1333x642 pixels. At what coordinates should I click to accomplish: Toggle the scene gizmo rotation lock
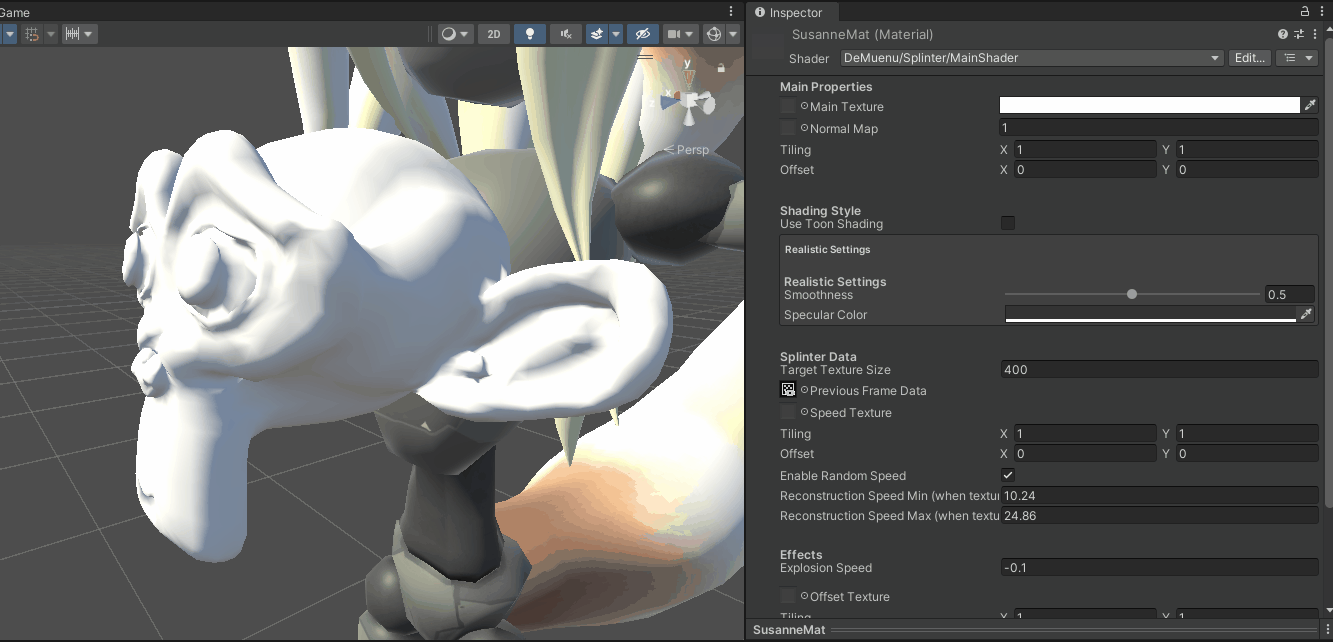(x=721, y=68)
